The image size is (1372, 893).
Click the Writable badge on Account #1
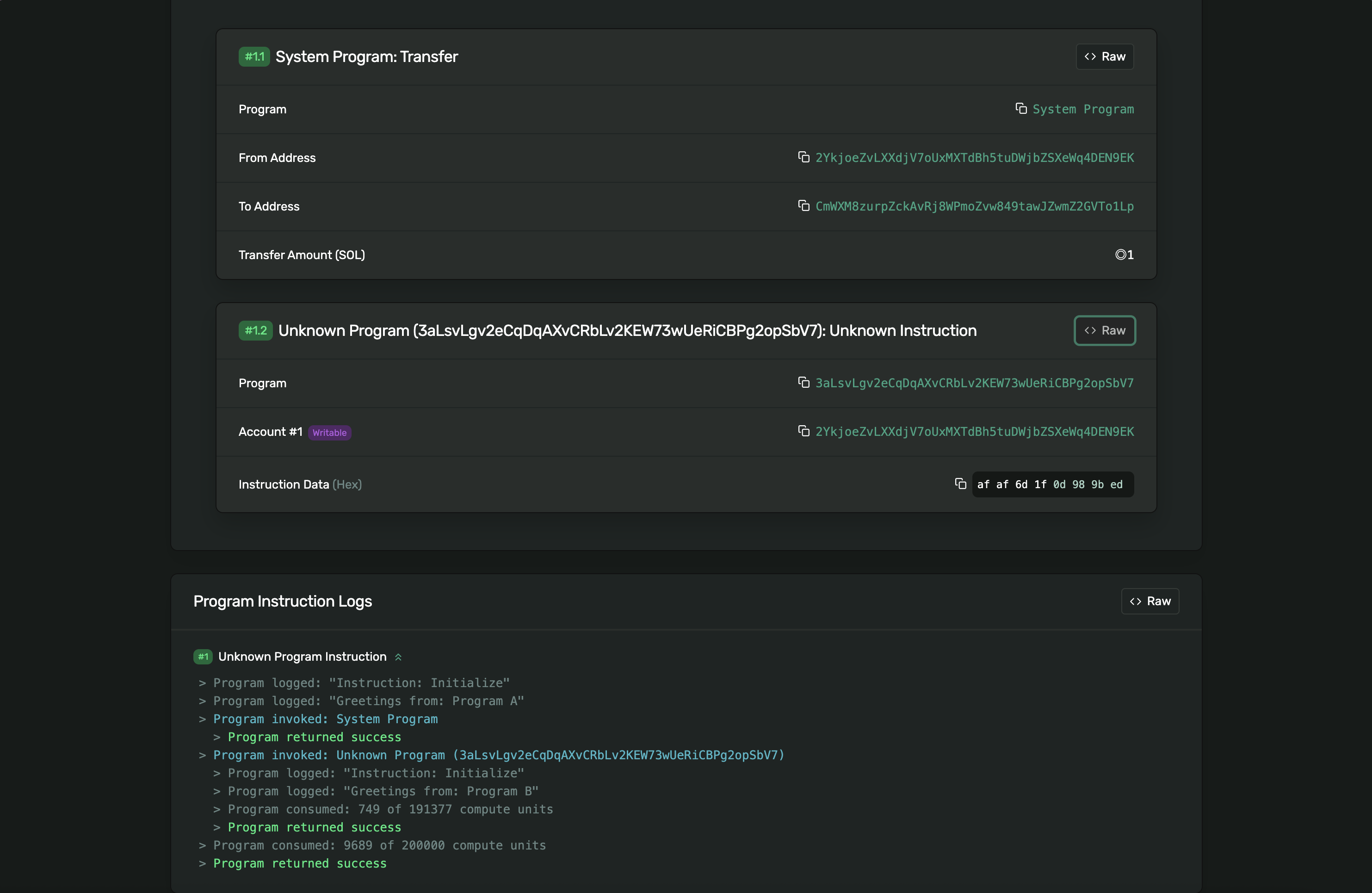[x=329, y=432]
